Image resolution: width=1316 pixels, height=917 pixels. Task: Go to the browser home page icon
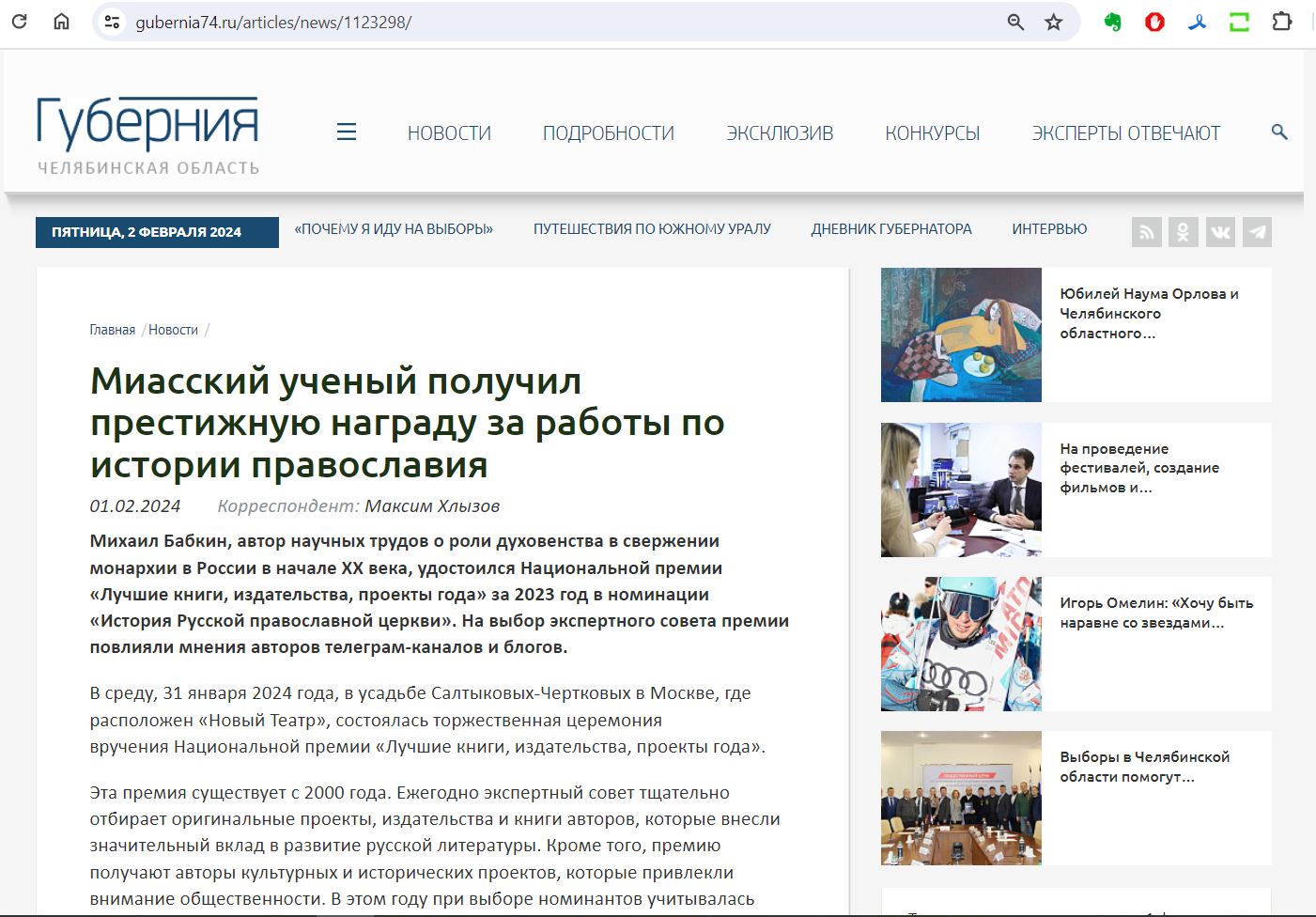tap(61, 21)
